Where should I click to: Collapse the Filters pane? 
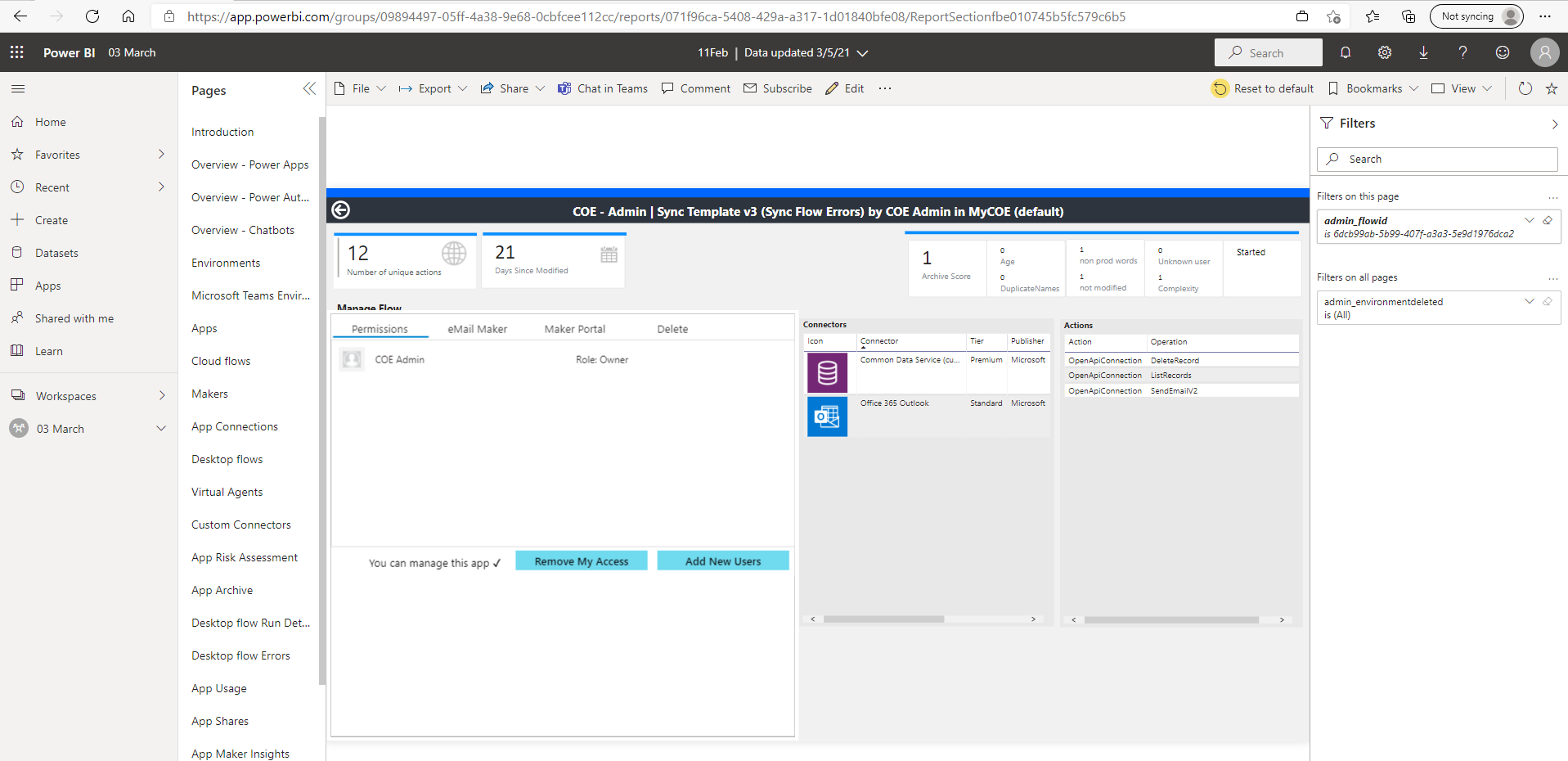[x=1555, y=124]
